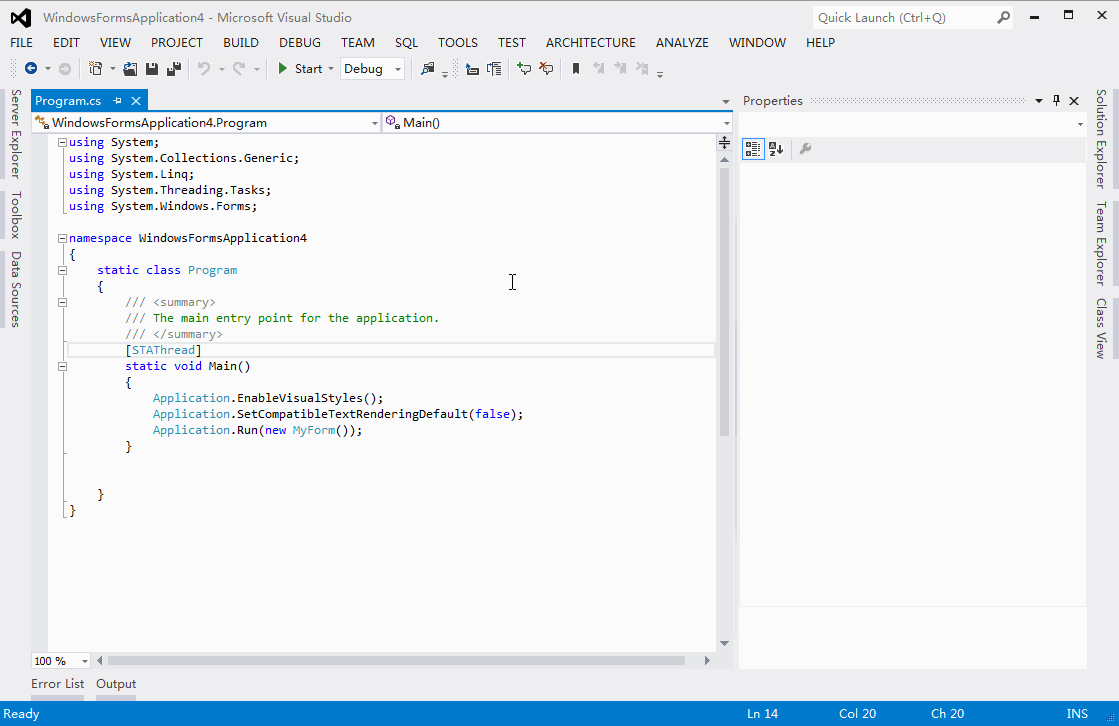Screen dimensions: 1119x726
Task: Click the Comment Selection toolbar icon
Action: click(523, 68)
